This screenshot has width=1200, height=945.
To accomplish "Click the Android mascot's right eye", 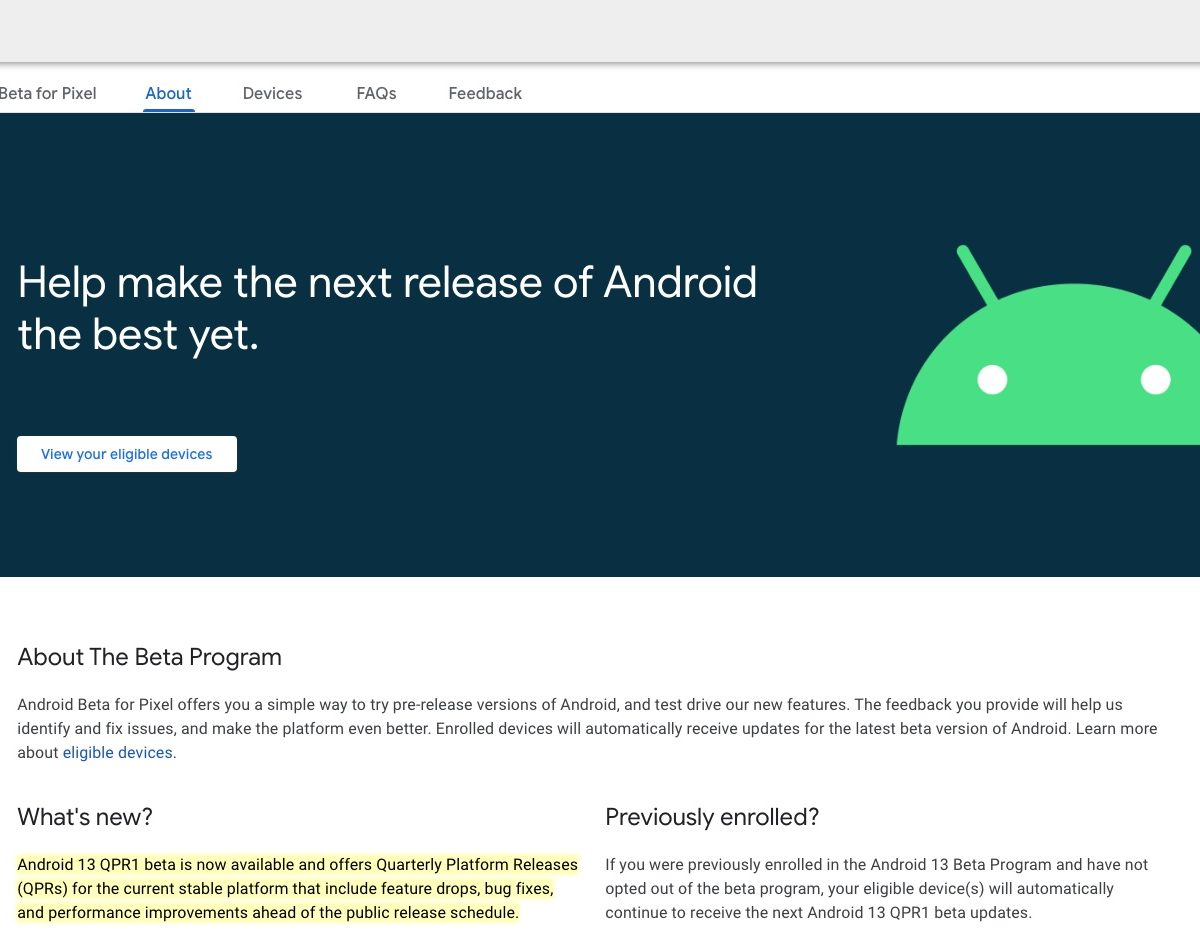I will (x=1155, y=380).
